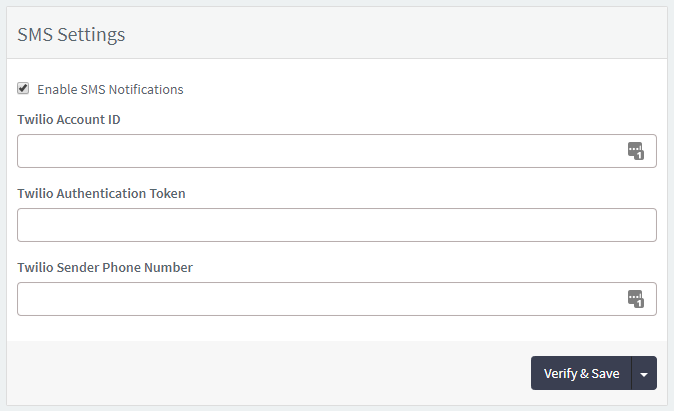Click the Verify & Save button
This screenshot has height=411, width=674.
(581, 373)
